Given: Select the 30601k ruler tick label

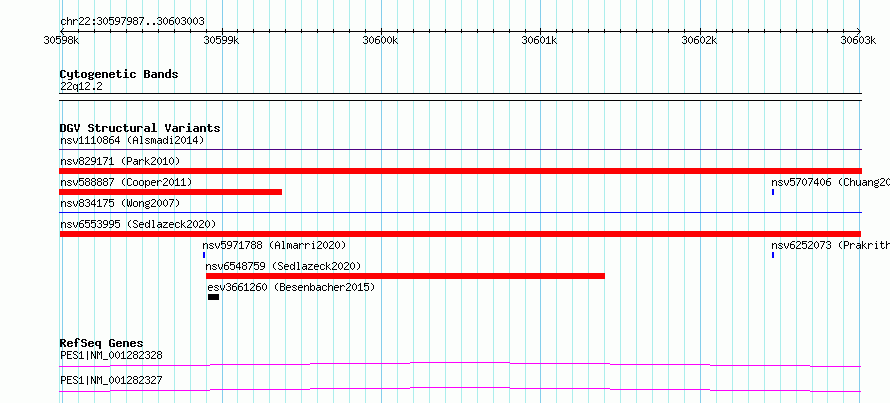Looking at the screenshot, I should (x=540, y=40).
